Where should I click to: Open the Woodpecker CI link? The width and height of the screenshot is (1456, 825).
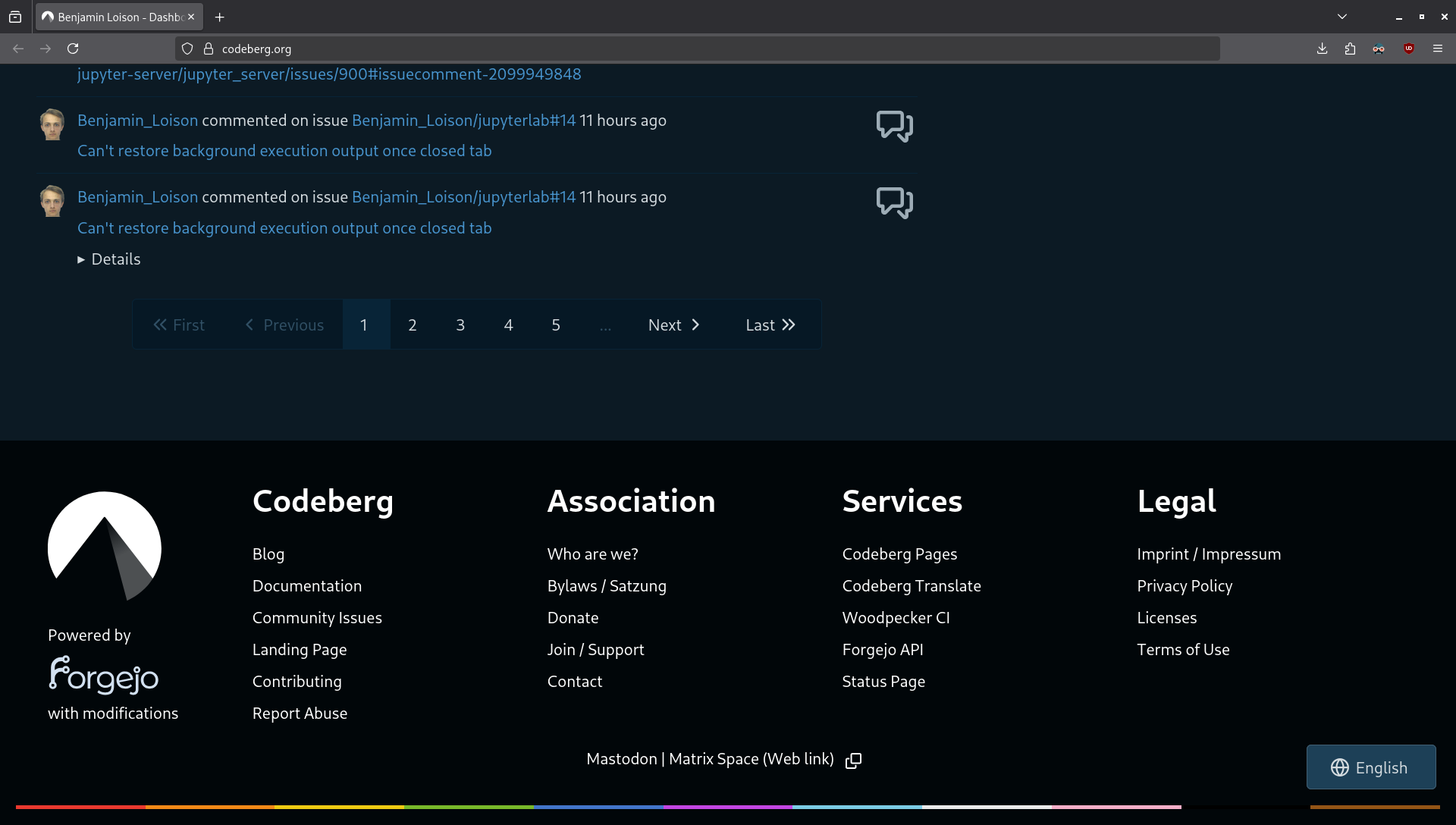[896, 618]
